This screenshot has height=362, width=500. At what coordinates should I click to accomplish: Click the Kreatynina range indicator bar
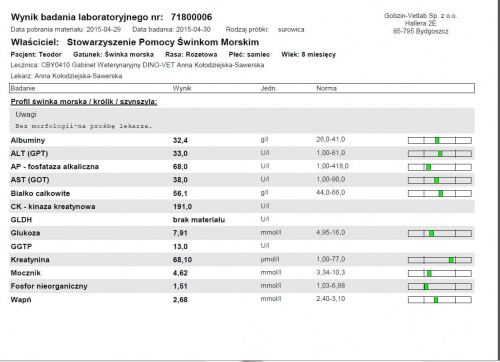(440, 260)
